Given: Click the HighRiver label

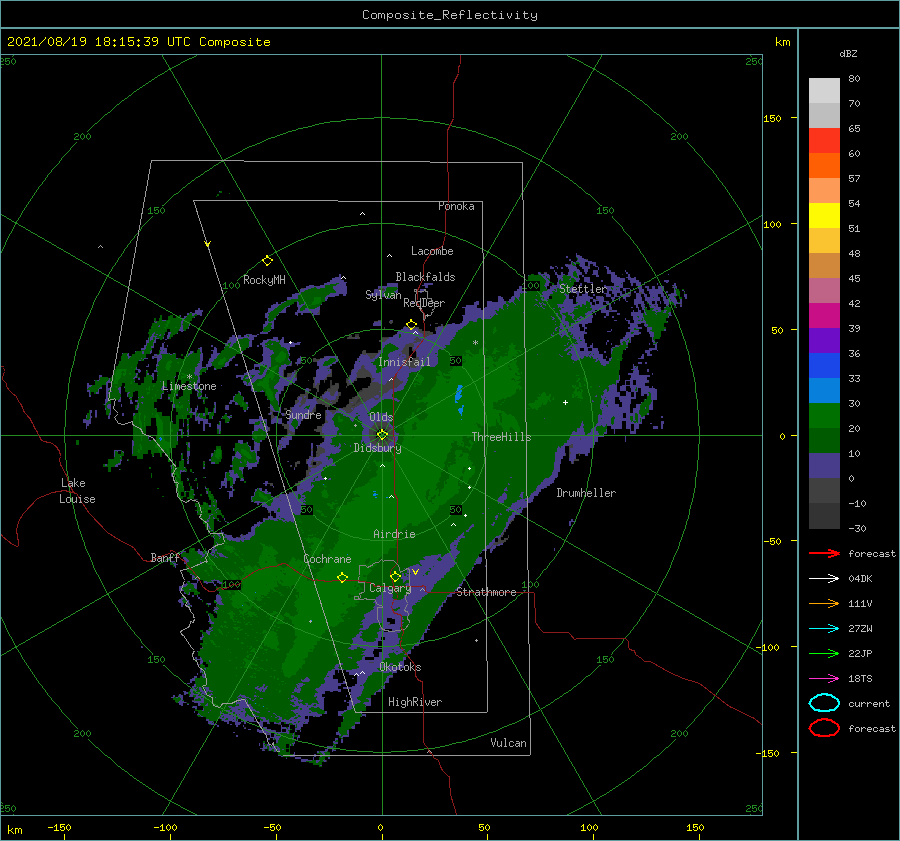Looking at the screenshot, I should click(x=415, y=702).
